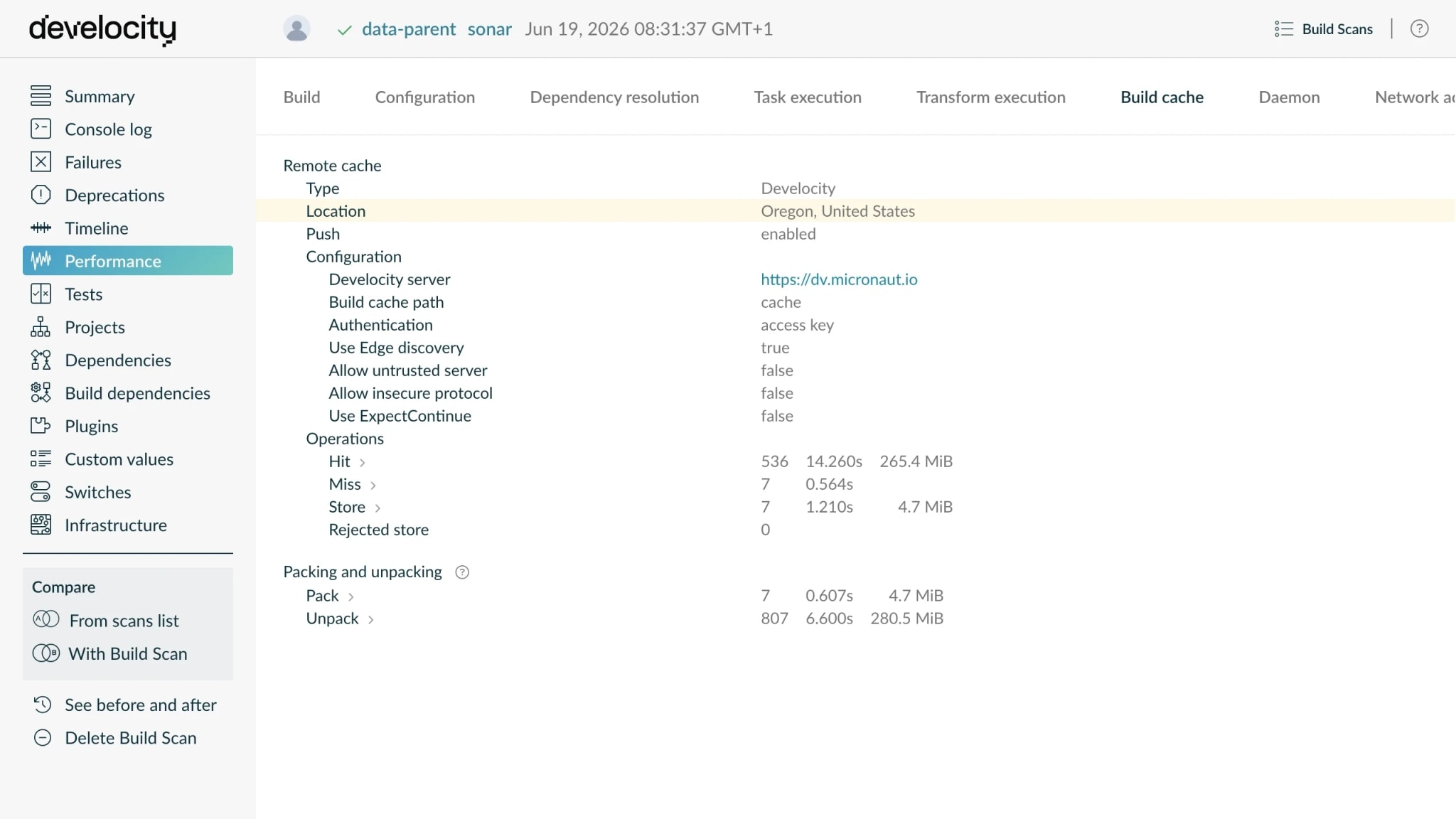The height and width of the screenshot is (819, 1456).
Task: Click the Infrastructure icon
Action: click(41, 525)
